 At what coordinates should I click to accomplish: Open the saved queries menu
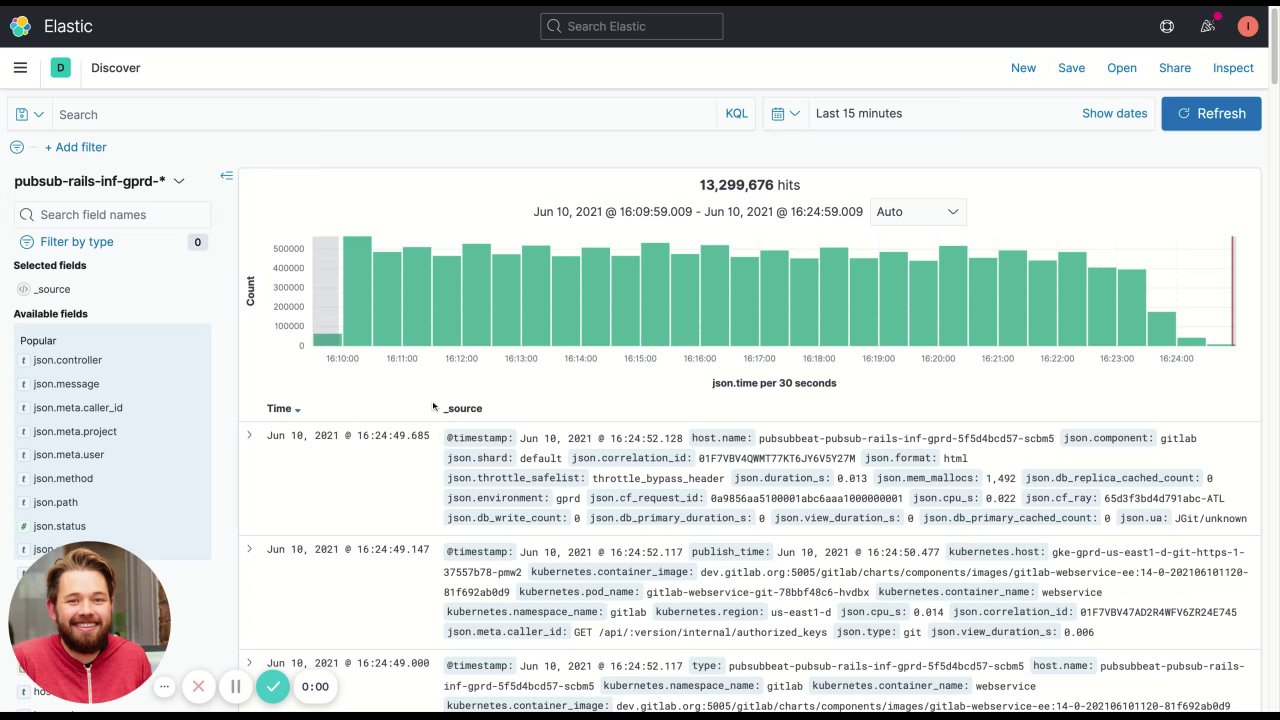coord(30,114)
